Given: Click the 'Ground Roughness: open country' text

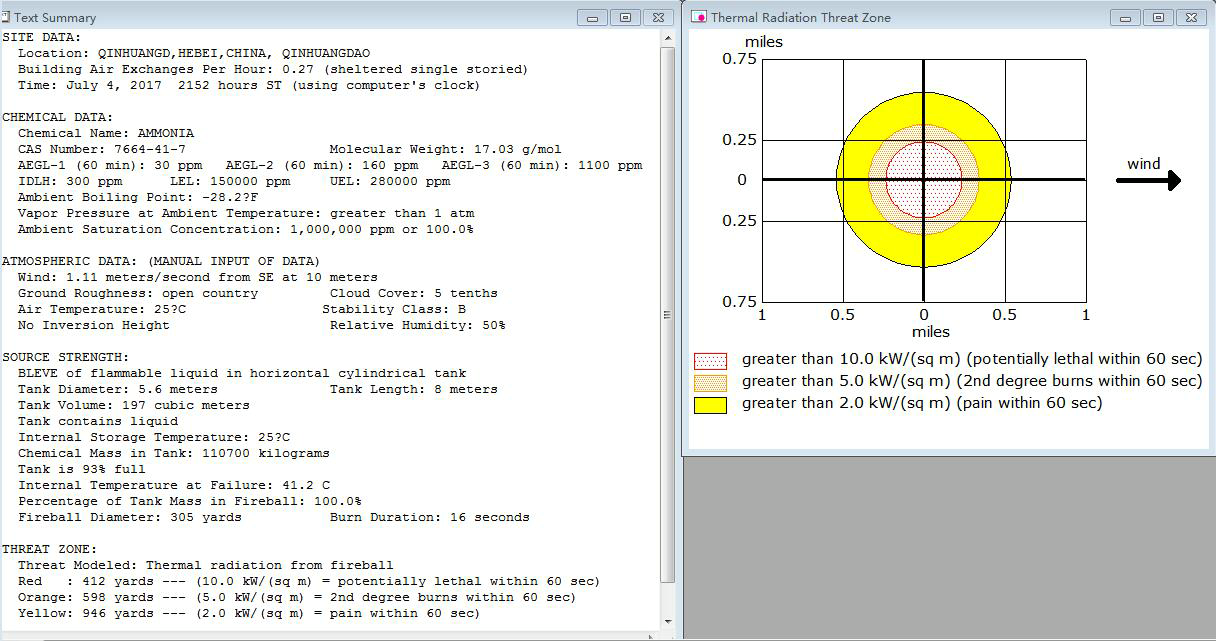Looking at the screenshot, I should (x=138, y=293).
